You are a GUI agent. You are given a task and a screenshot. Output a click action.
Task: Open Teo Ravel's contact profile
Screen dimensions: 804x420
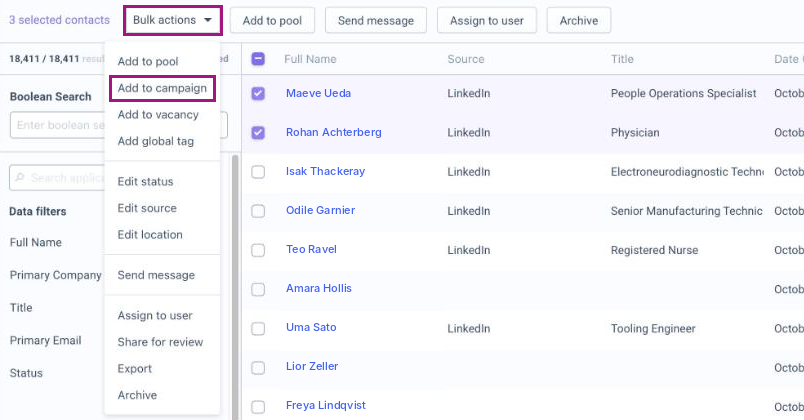point(311,249)
